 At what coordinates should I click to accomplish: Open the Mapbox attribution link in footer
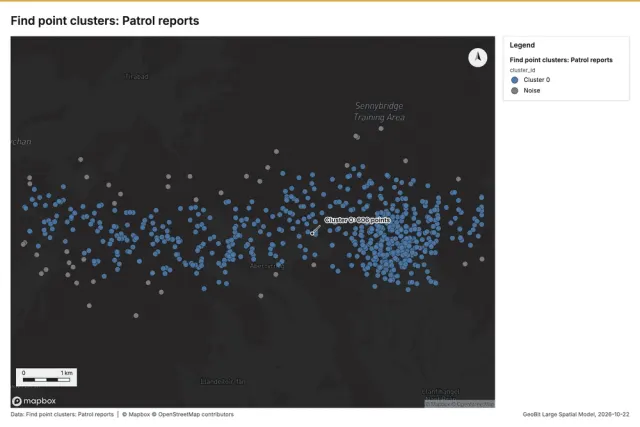point(136,414)
